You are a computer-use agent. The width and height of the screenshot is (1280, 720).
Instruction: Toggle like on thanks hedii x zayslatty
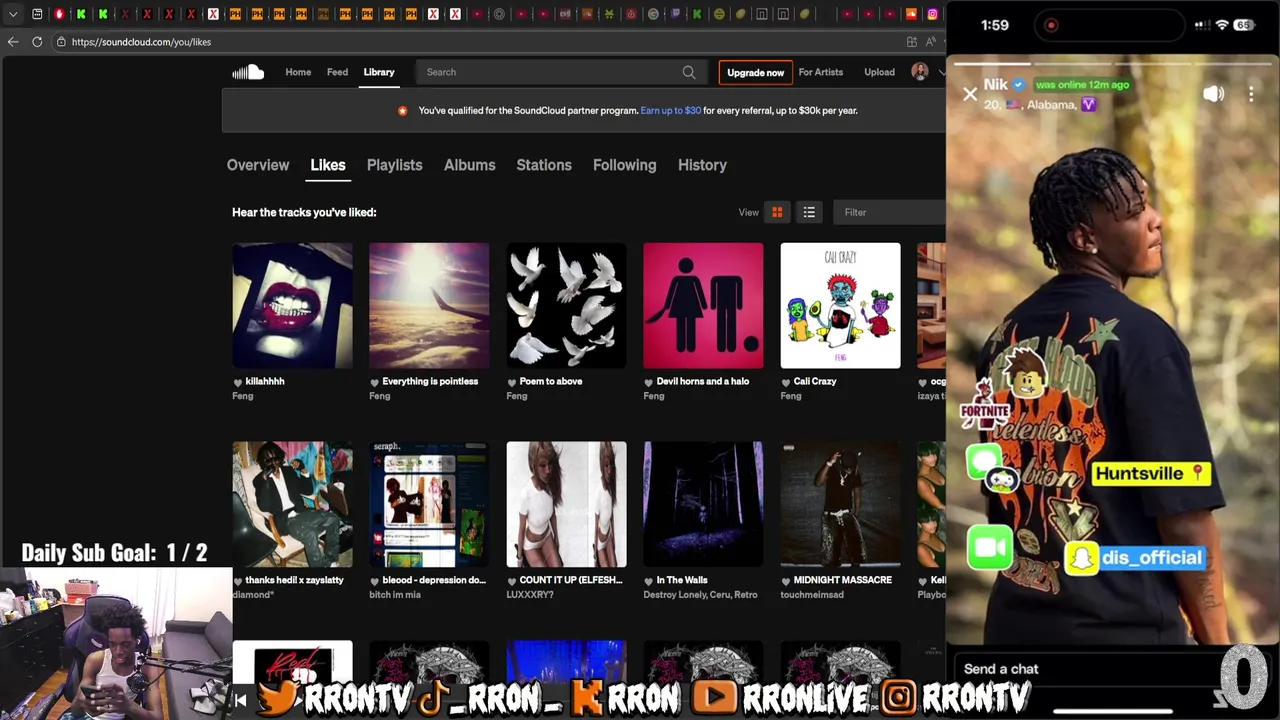point(238,581)
